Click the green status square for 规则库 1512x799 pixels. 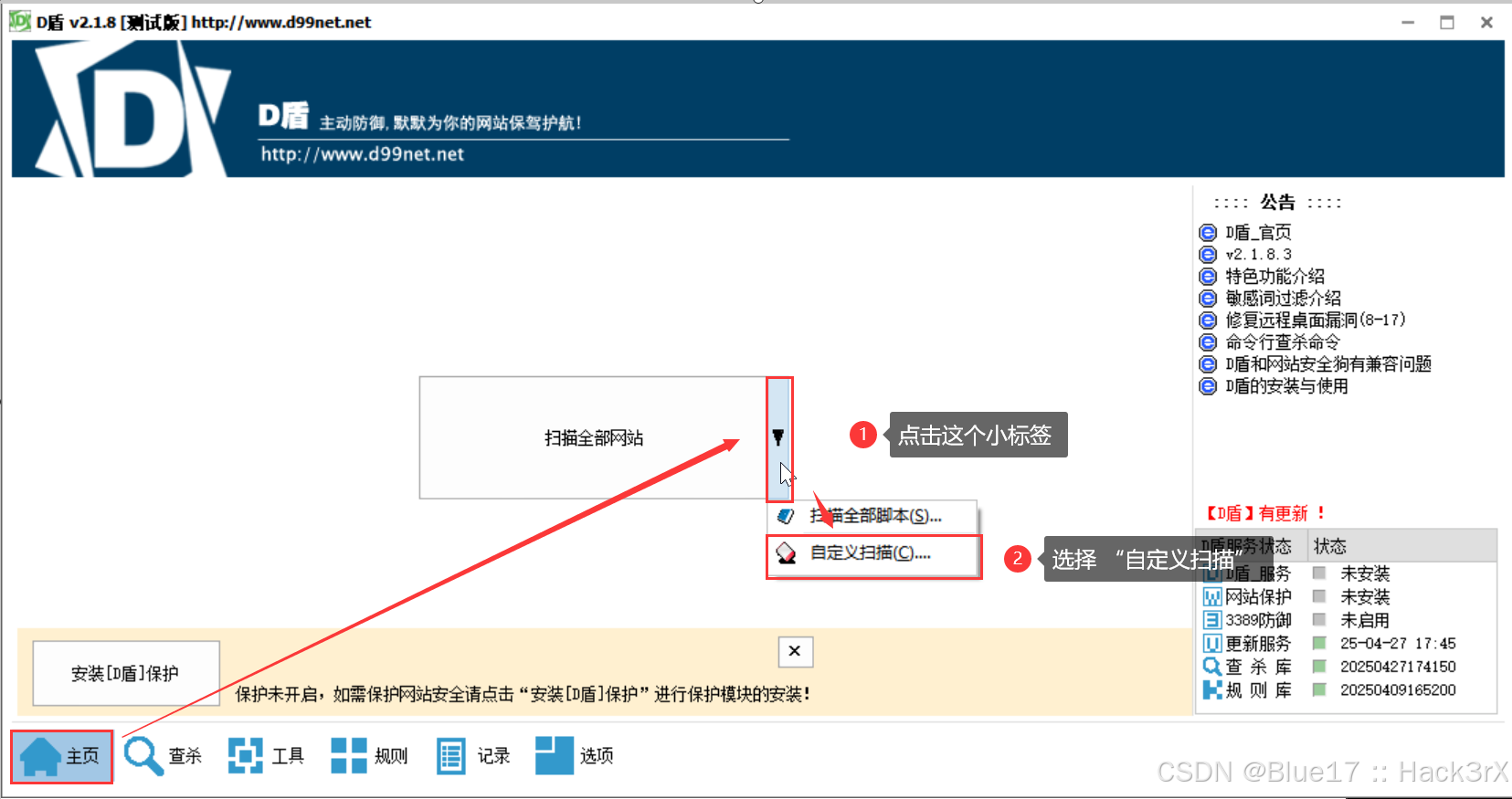coord(1319,689)
